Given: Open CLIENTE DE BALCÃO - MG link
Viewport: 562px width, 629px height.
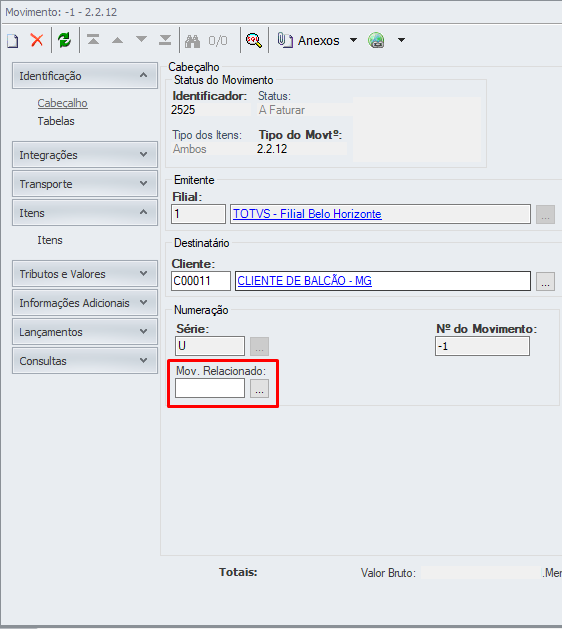Looking at the screenshot, I should point(304,280).
